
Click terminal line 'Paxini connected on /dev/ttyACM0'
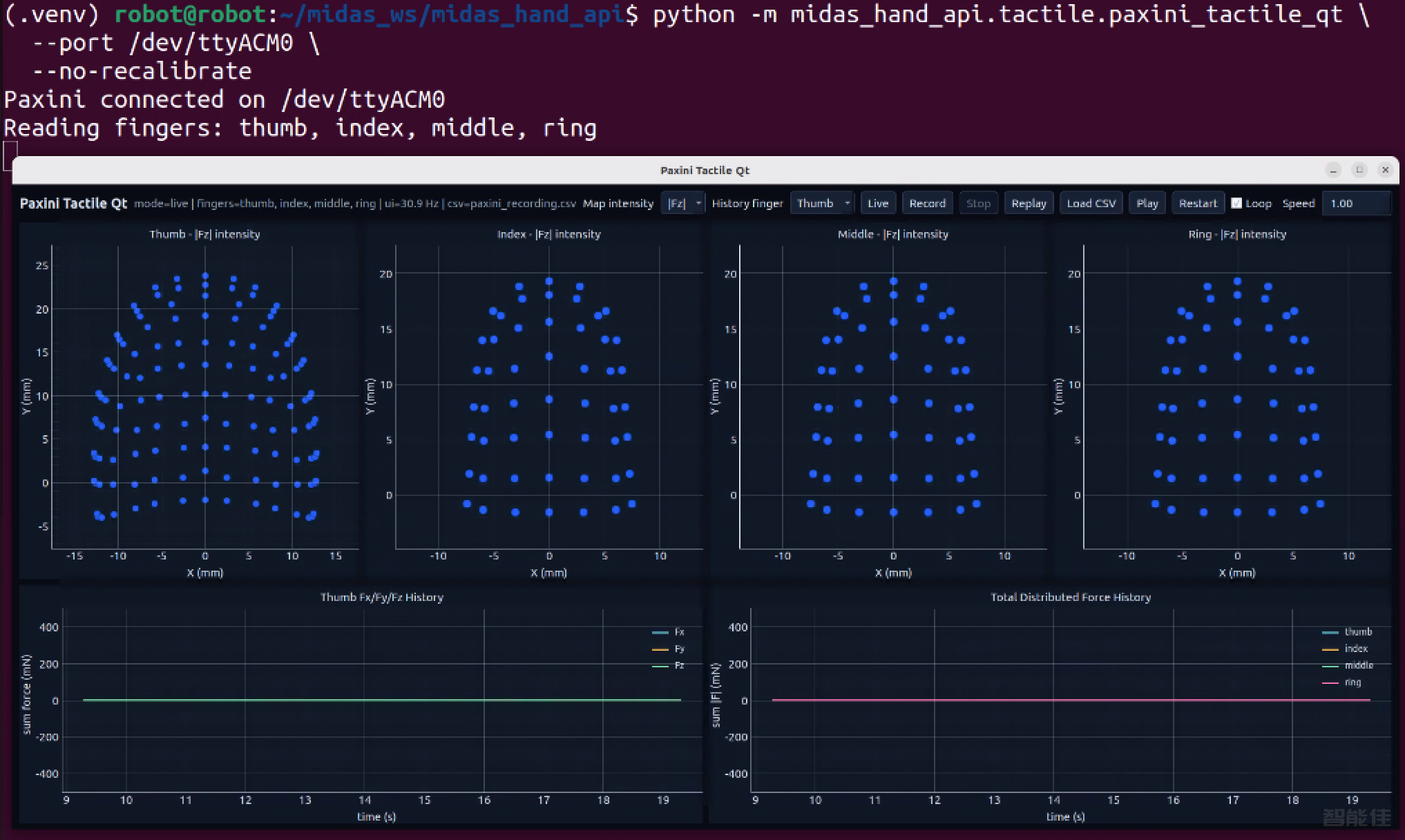tap(224, 99)
